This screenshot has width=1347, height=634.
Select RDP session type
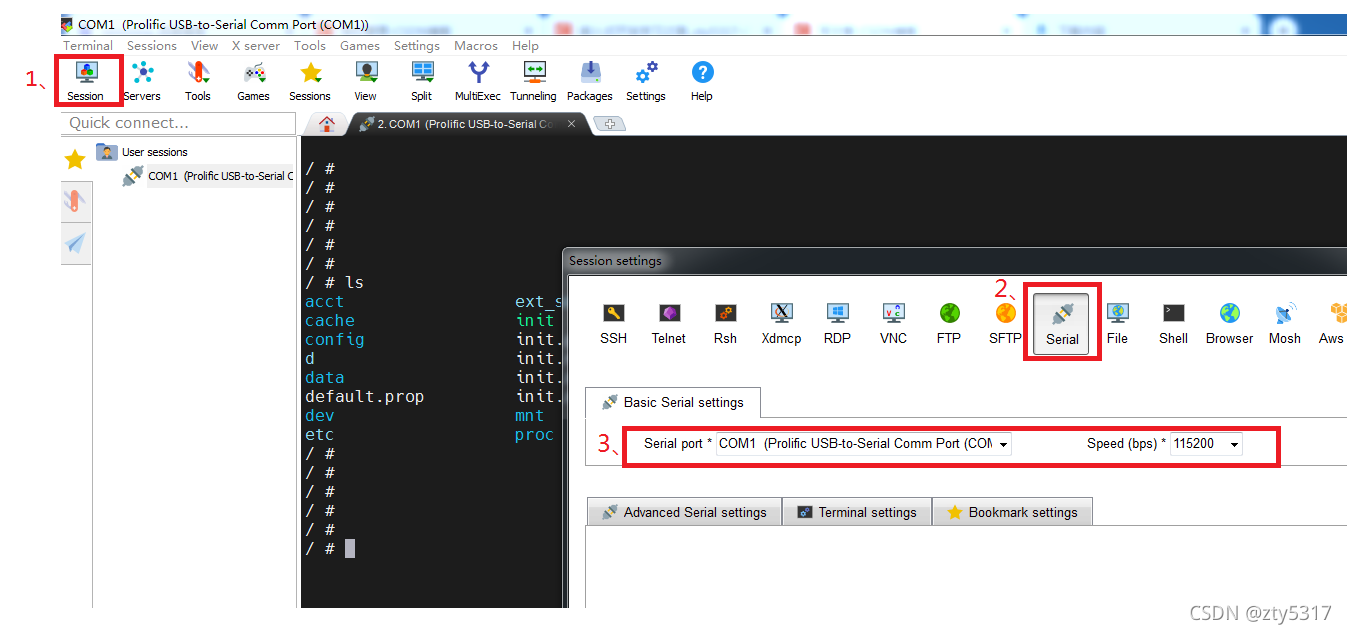coord(837,324)
